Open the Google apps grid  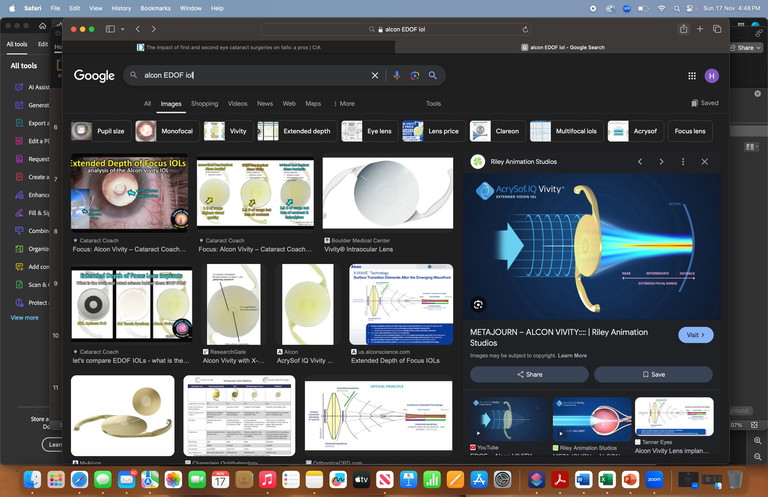pos(692,76)
